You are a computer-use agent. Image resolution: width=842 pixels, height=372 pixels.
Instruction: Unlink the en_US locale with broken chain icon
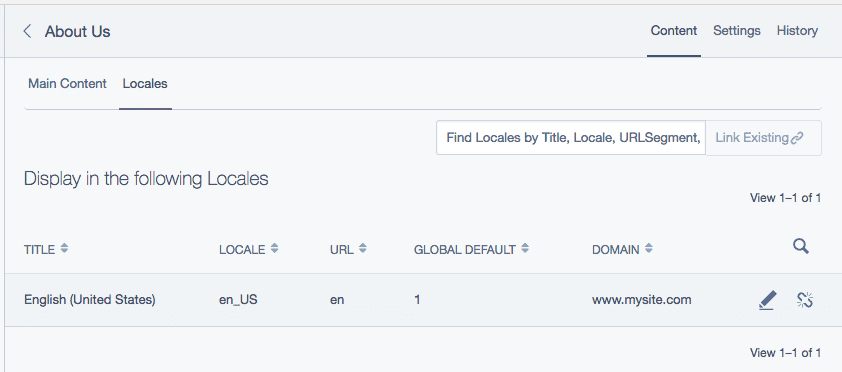[804, 300]
